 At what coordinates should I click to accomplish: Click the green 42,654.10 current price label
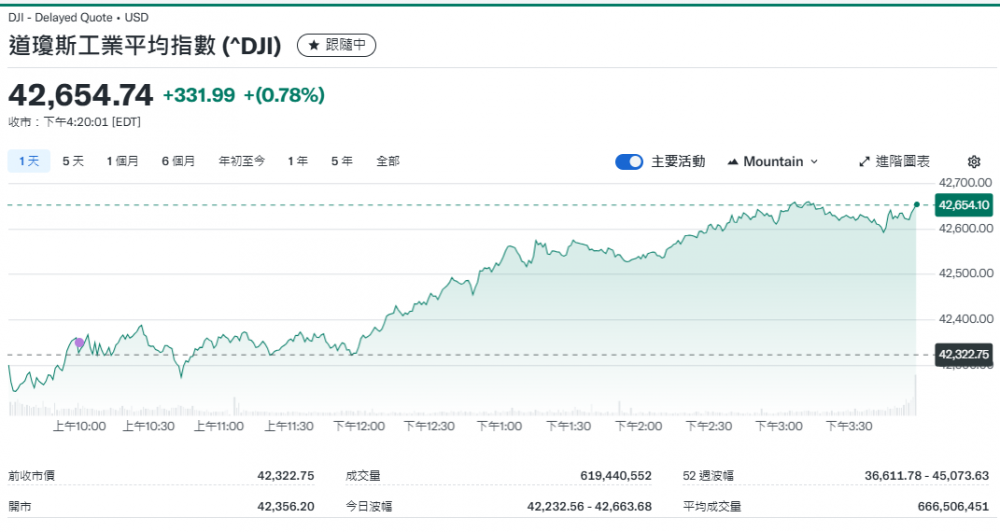tap(962, 205)
